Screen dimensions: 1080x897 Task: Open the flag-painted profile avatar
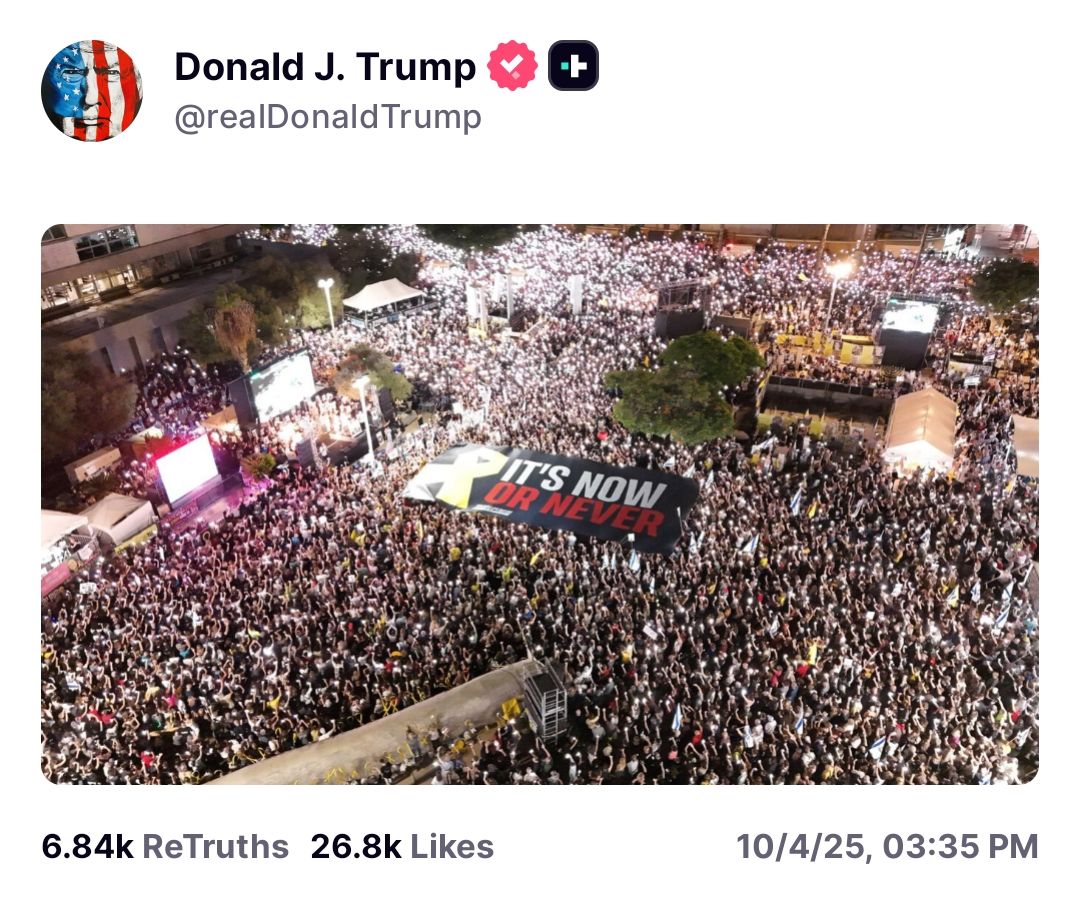click(92, 90)
